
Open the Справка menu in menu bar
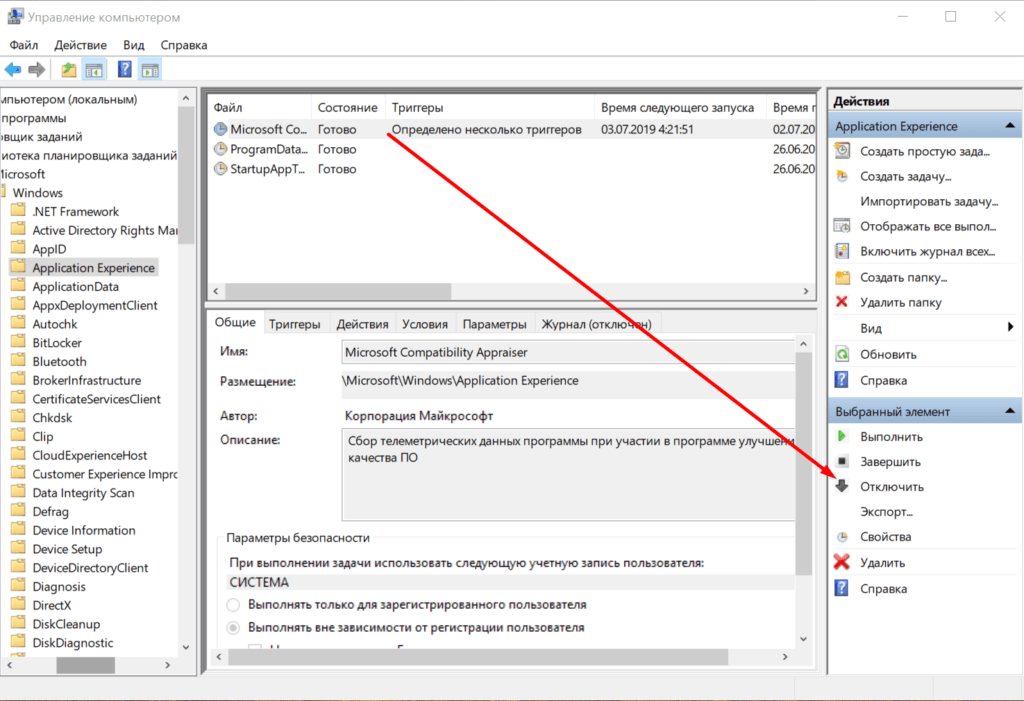184,45
